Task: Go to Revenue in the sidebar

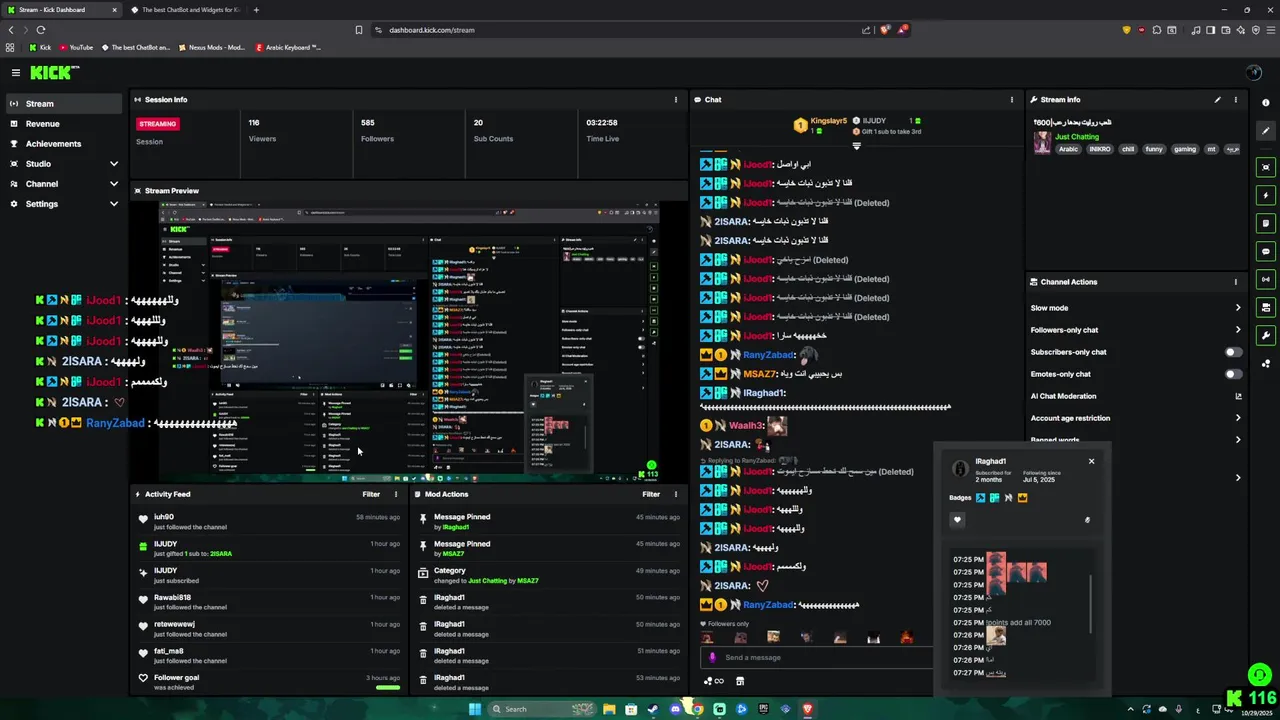Action: (x=64, y=124)
